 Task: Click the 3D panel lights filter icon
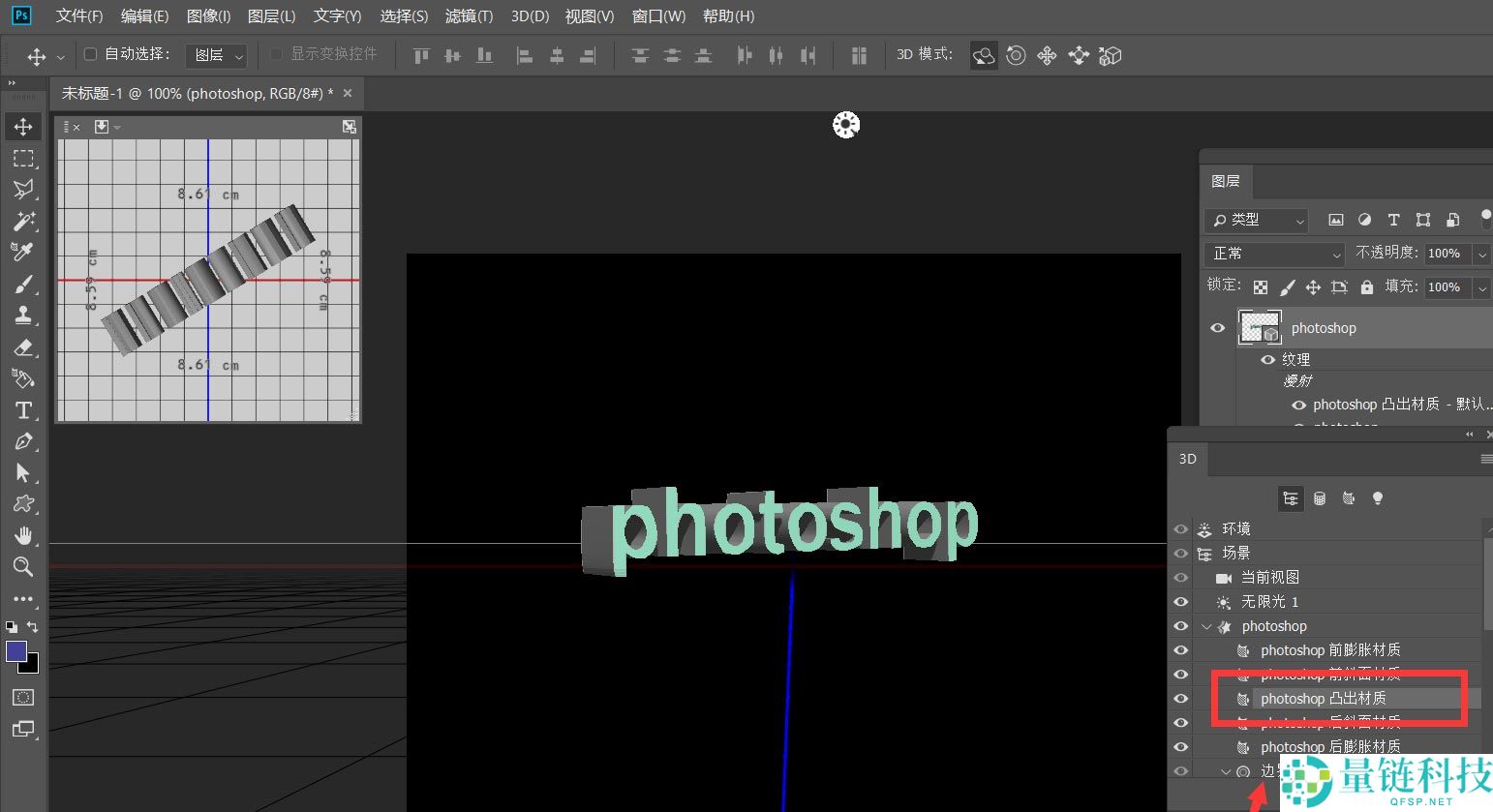(x=1377, y=498)
